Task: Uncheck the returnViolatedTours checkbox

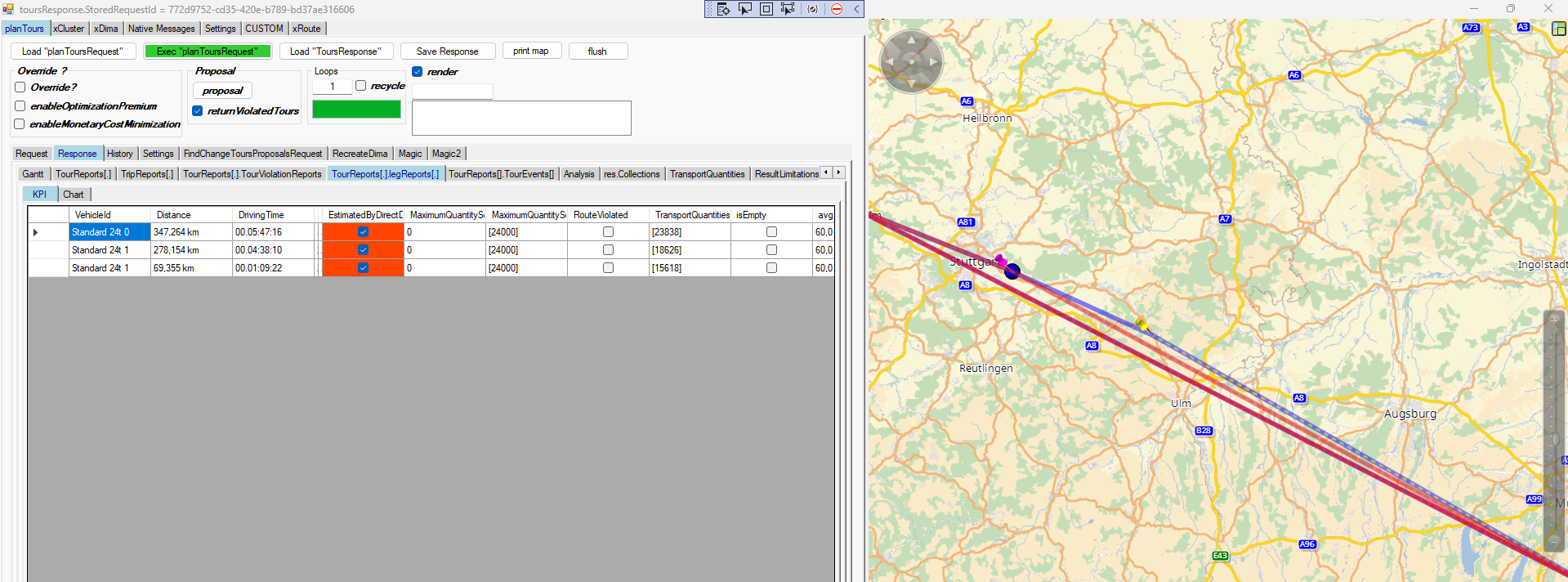Action: (198, 111)
